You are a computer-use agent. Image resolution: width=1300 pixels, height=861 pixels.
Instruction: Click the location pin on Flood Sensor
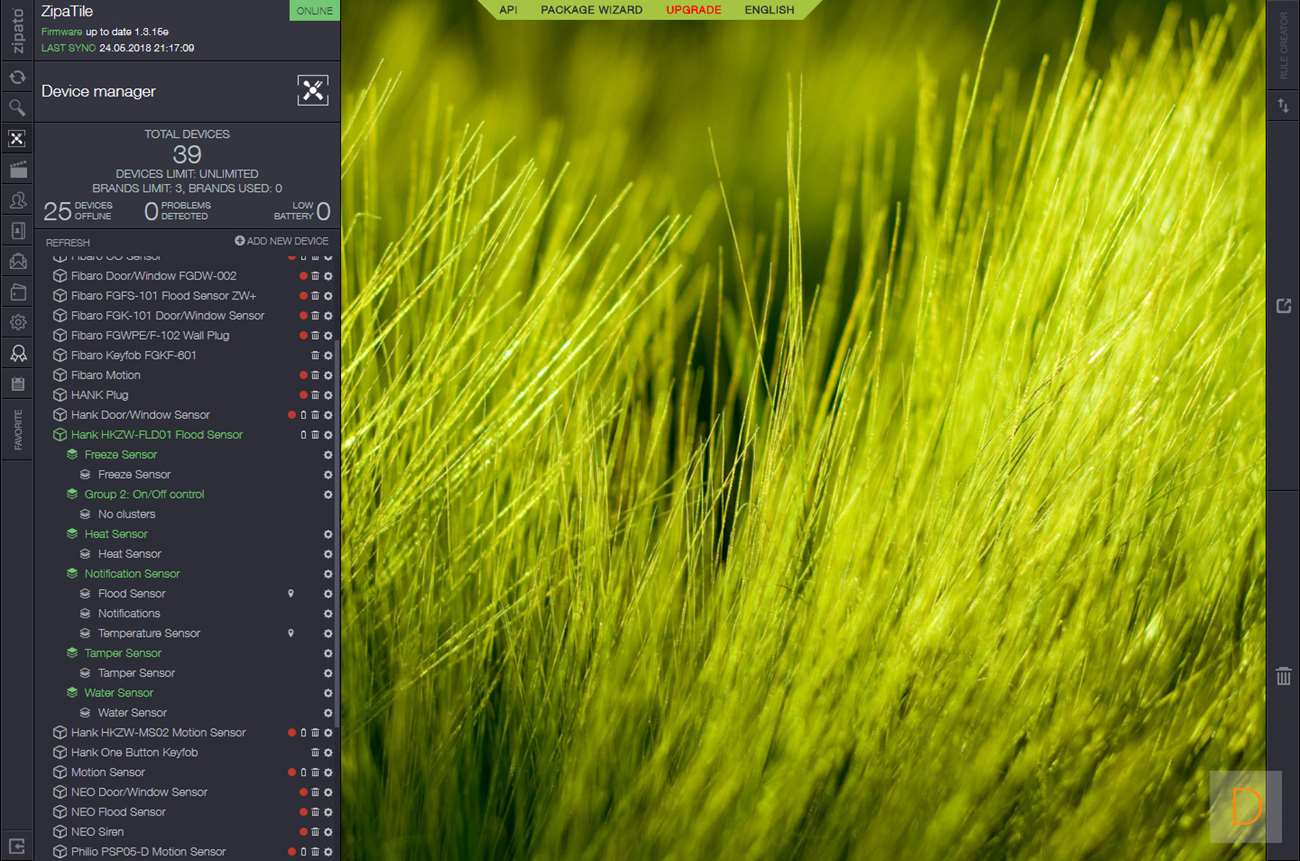pyautogui.click(x=291, y=594)
